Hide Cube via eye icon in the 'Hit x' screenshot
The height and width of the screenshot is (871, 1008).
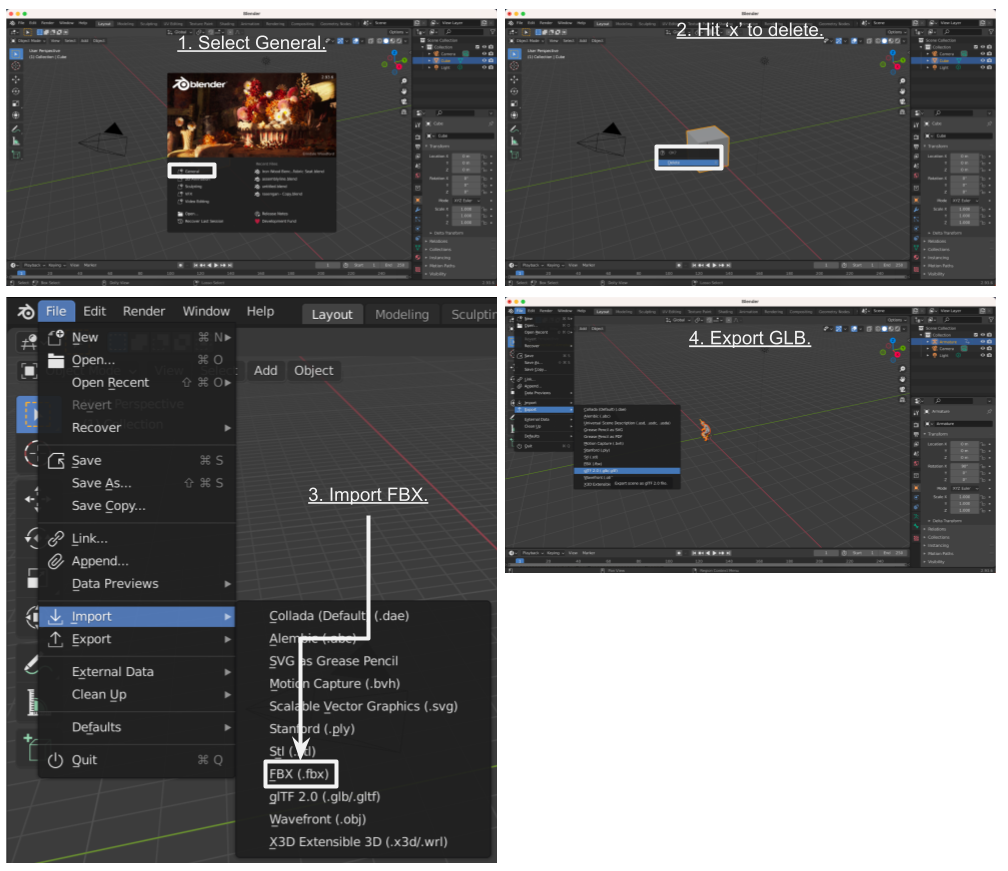point(984,60)
